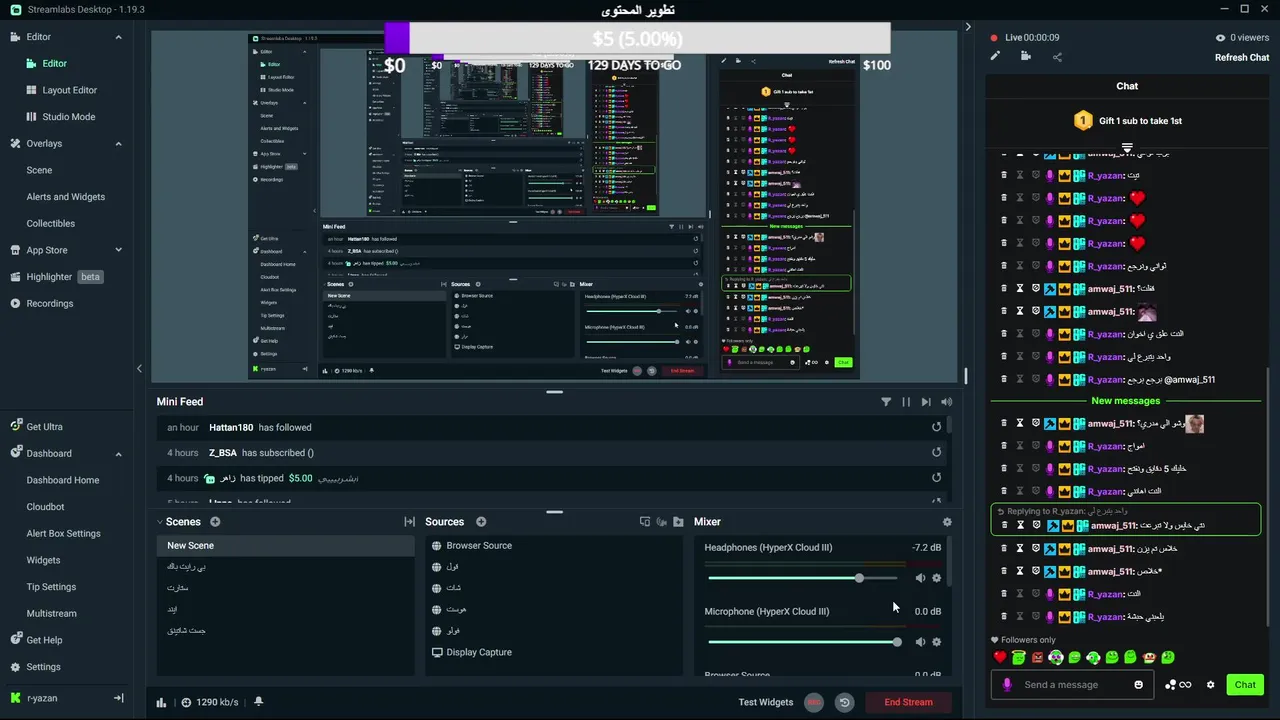Screen dimensions: 1280x720
Task: Replay the Hattan180 follow alert
Action: point(937,427)
